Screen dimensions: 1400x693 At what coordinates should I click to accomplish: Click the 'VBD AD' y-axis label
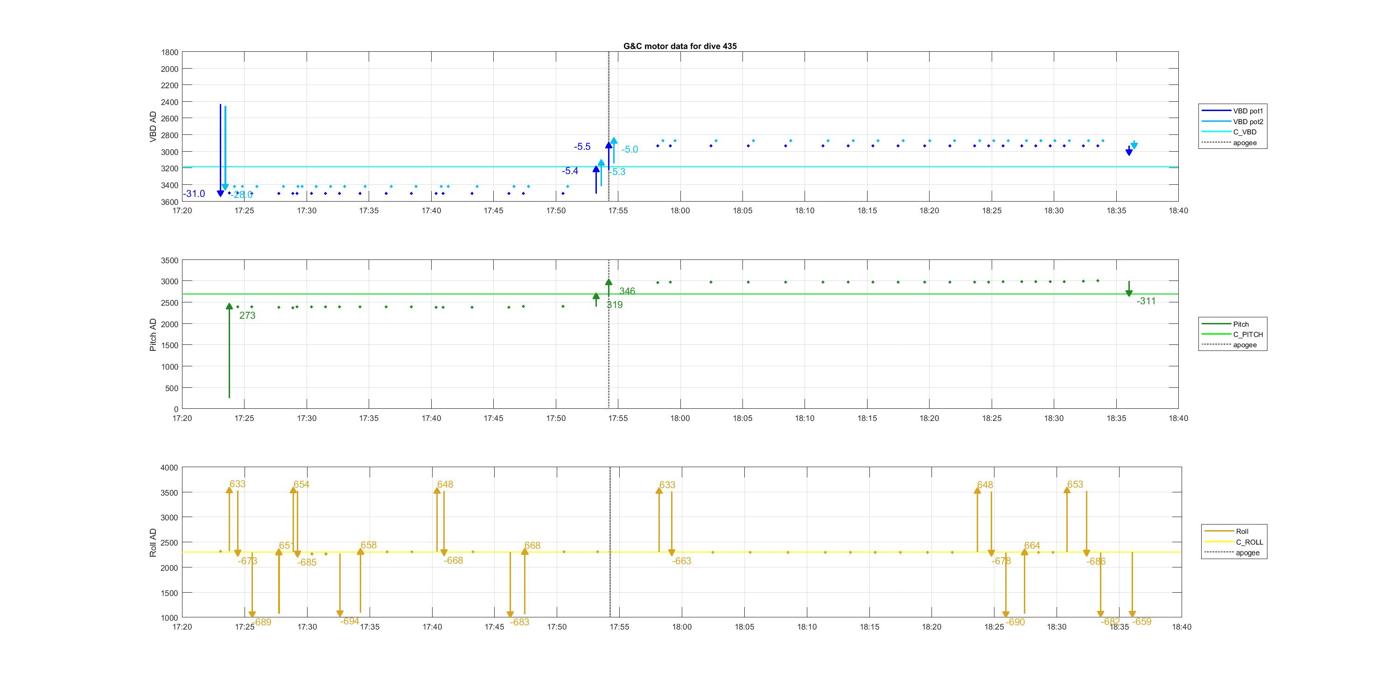point(154,127)
